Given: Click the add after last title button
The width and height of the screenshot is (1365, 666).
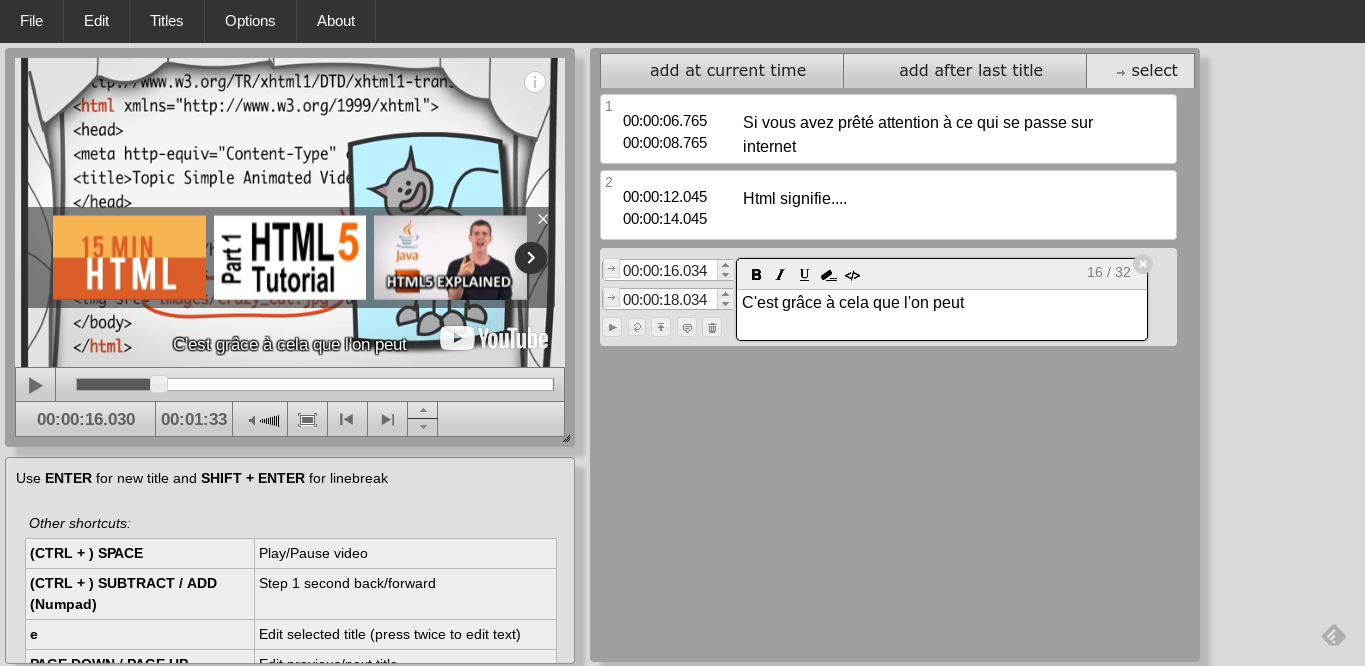Looking at the screenshot, I should click(965, 70).
